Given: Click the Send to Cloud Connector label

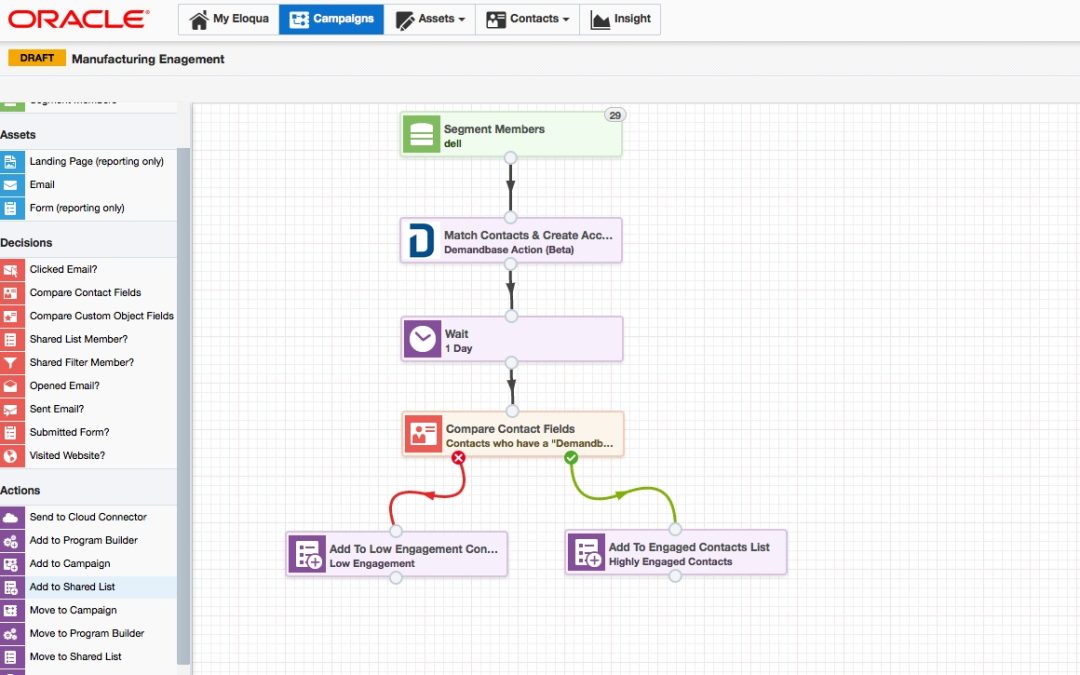Looking at the screenshot, I should tap(88, 517).
